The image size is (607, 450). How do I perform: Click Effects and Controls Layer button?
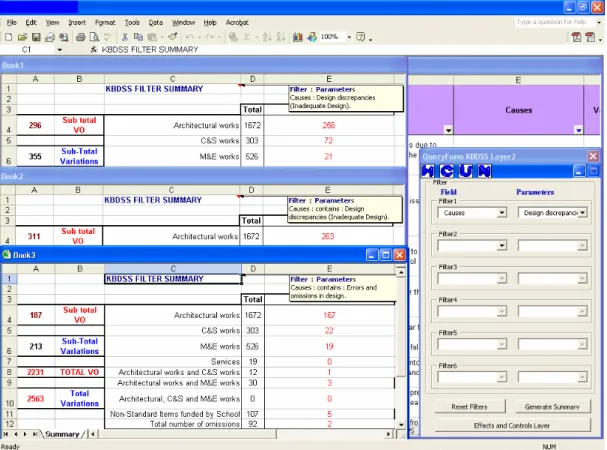[x=512, y=425]
